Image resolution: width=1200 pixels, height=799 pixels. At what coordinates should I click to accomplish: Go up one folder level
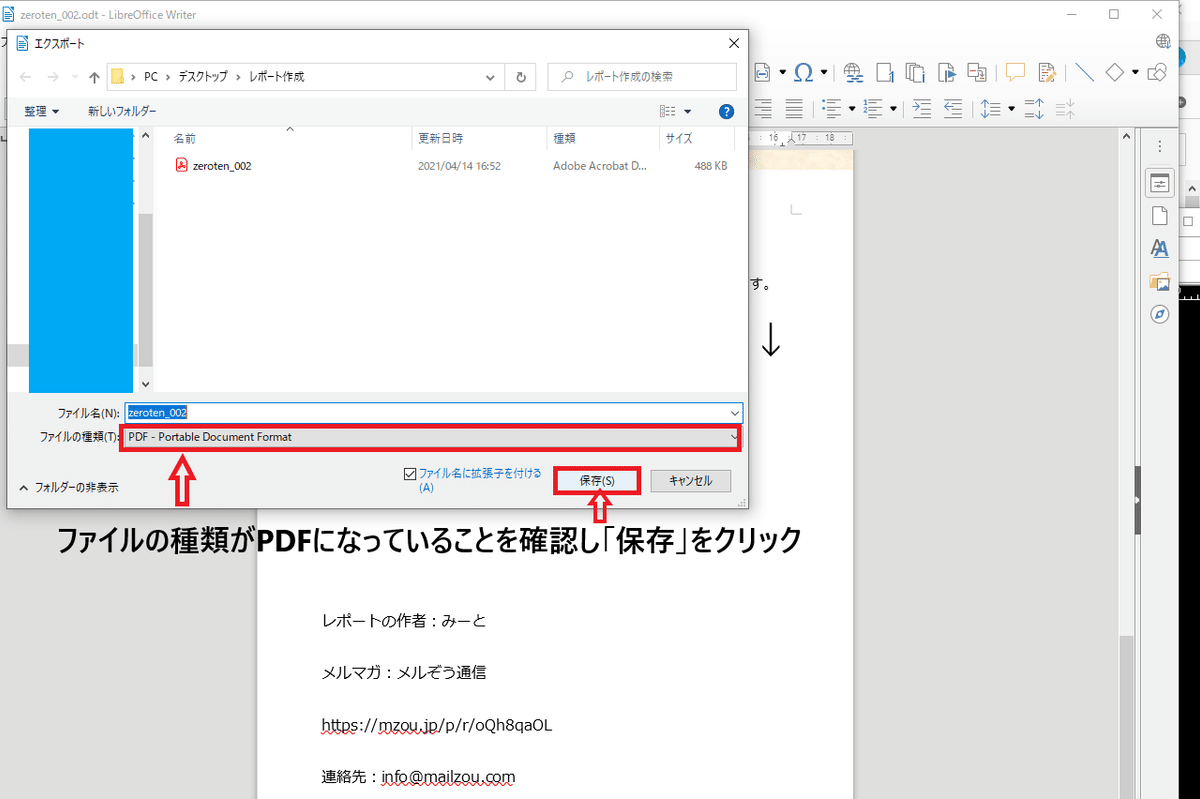[94, 76]
